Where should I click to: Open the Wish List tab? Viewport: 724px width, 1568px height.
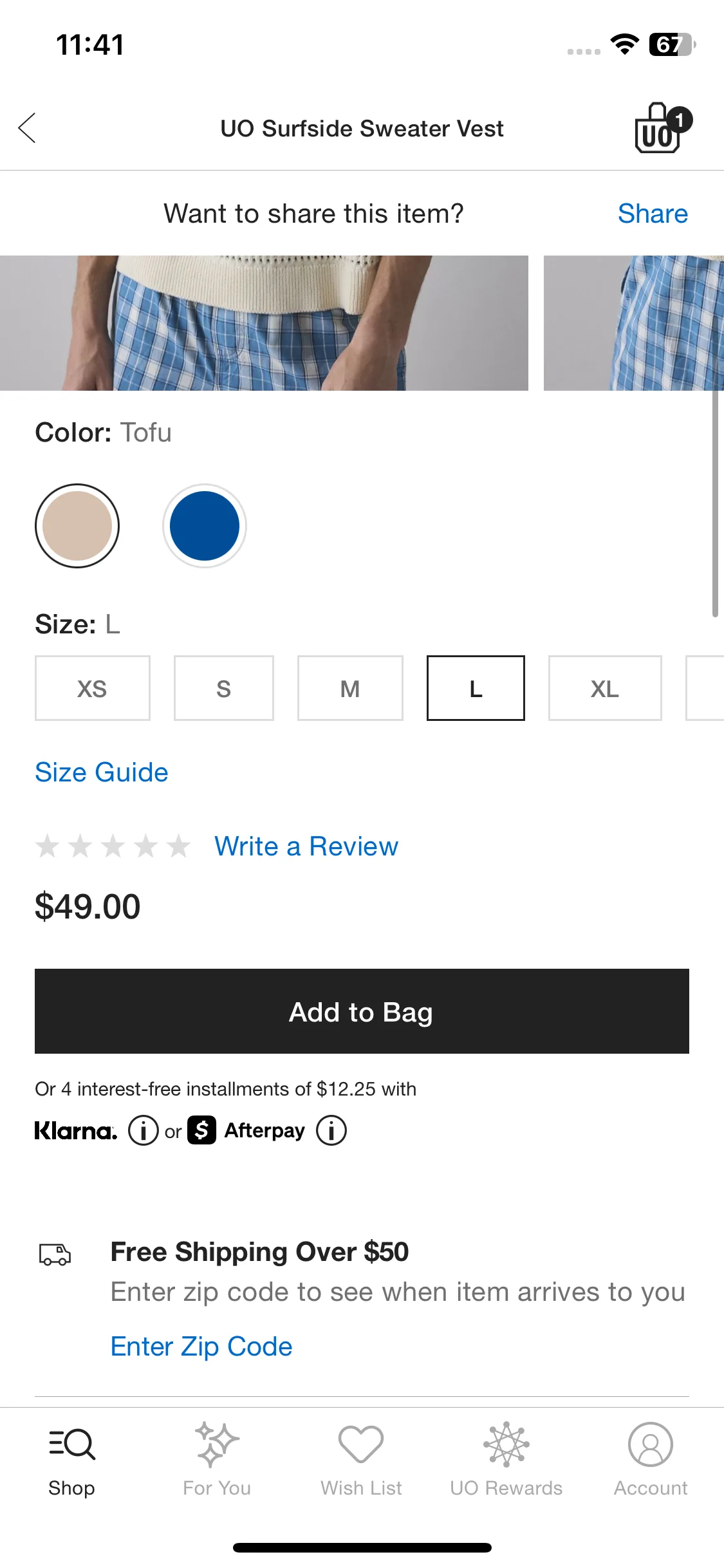(361, 1459)
